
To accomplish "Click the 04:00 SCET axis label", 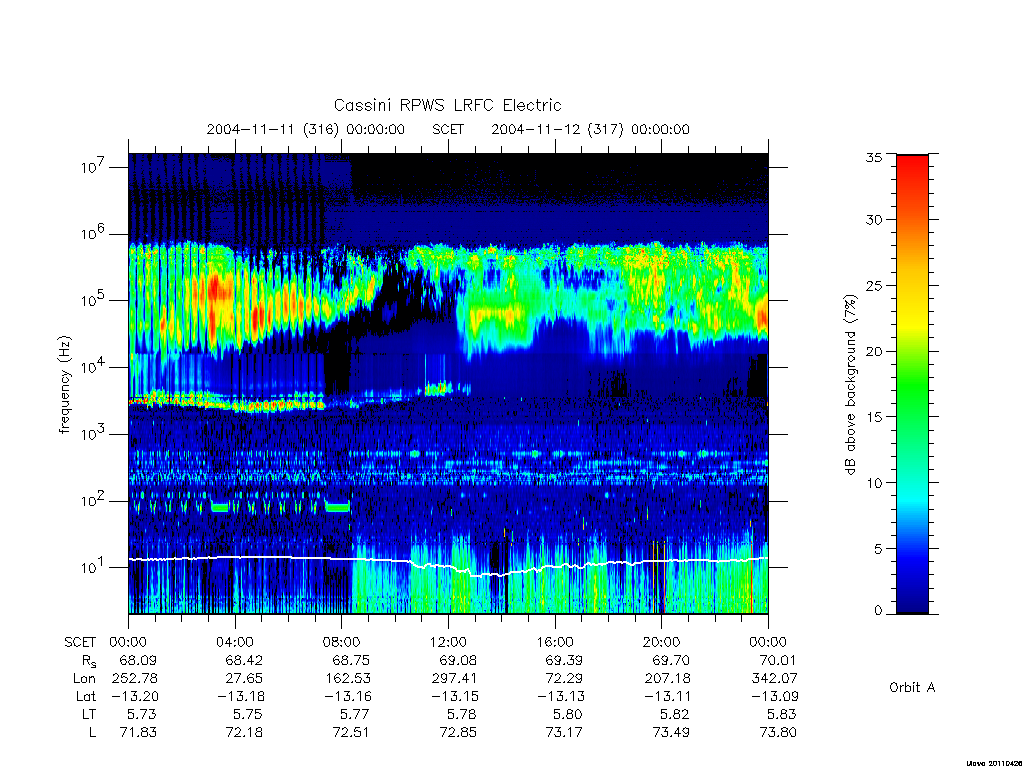I will click(235, 642).
